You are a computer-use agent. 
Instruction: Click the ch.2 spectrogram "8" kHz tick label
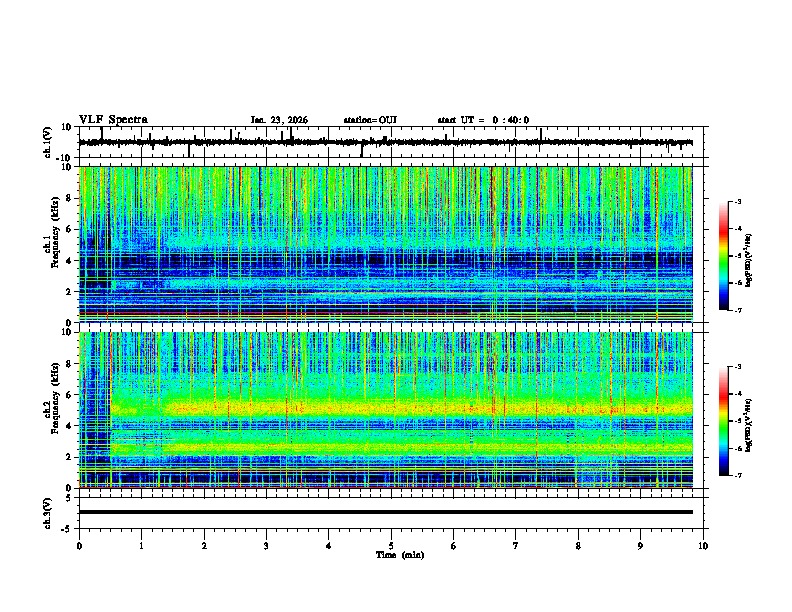(x=69, y=364)
